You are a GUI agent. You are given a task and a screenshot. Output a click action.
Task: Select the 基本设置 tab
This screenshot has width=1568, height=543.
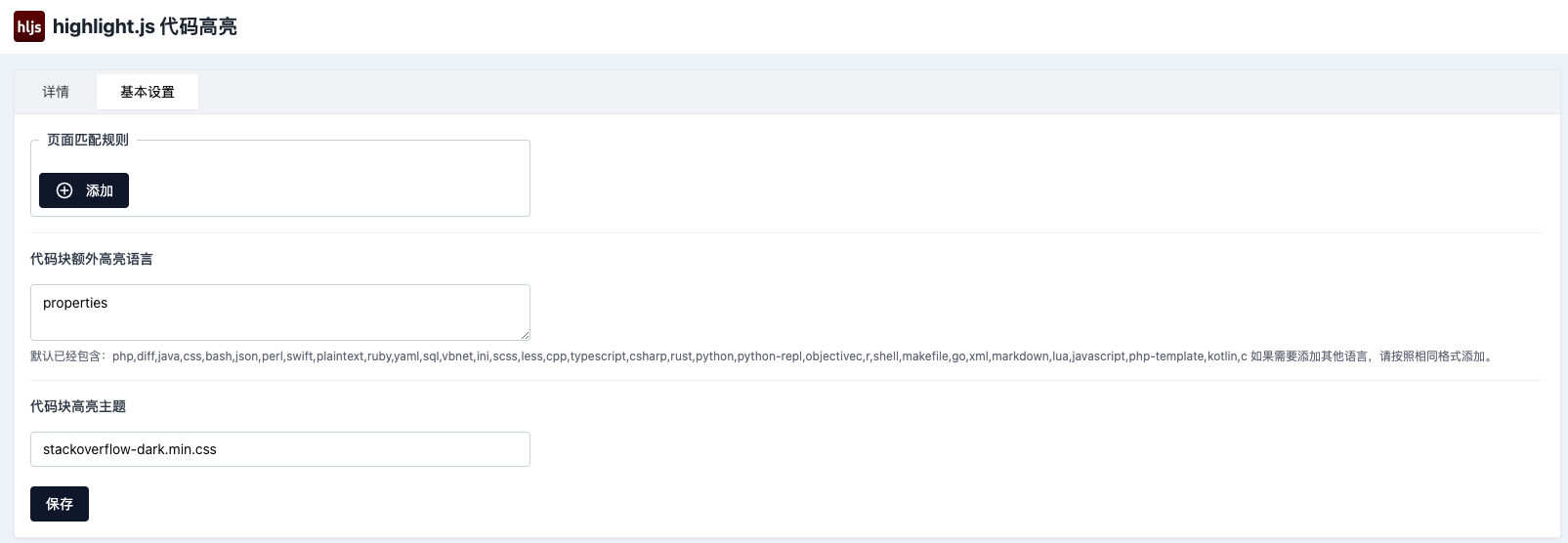[x=148, y=92]
